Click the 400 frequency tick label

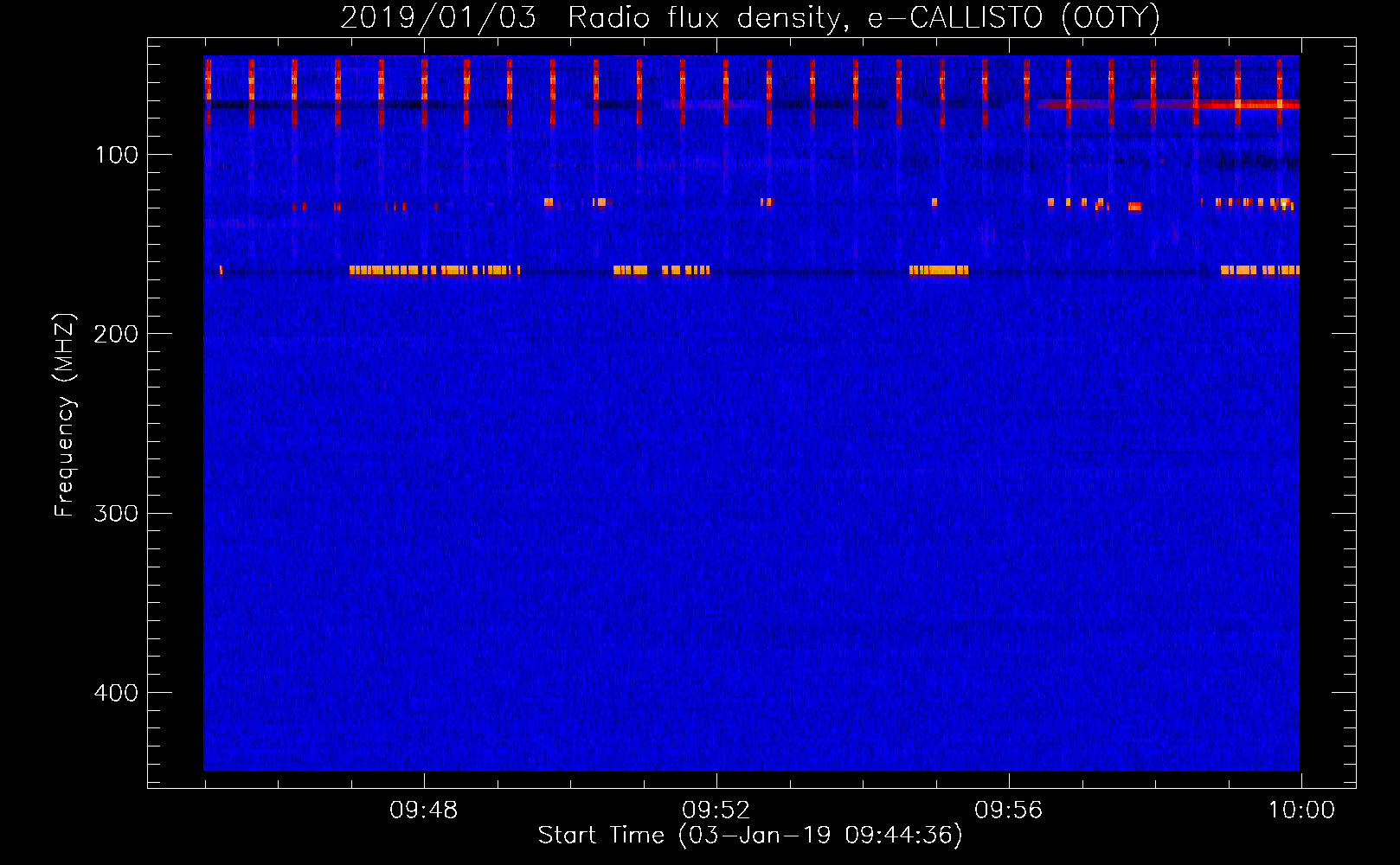(x=116, y=693)
